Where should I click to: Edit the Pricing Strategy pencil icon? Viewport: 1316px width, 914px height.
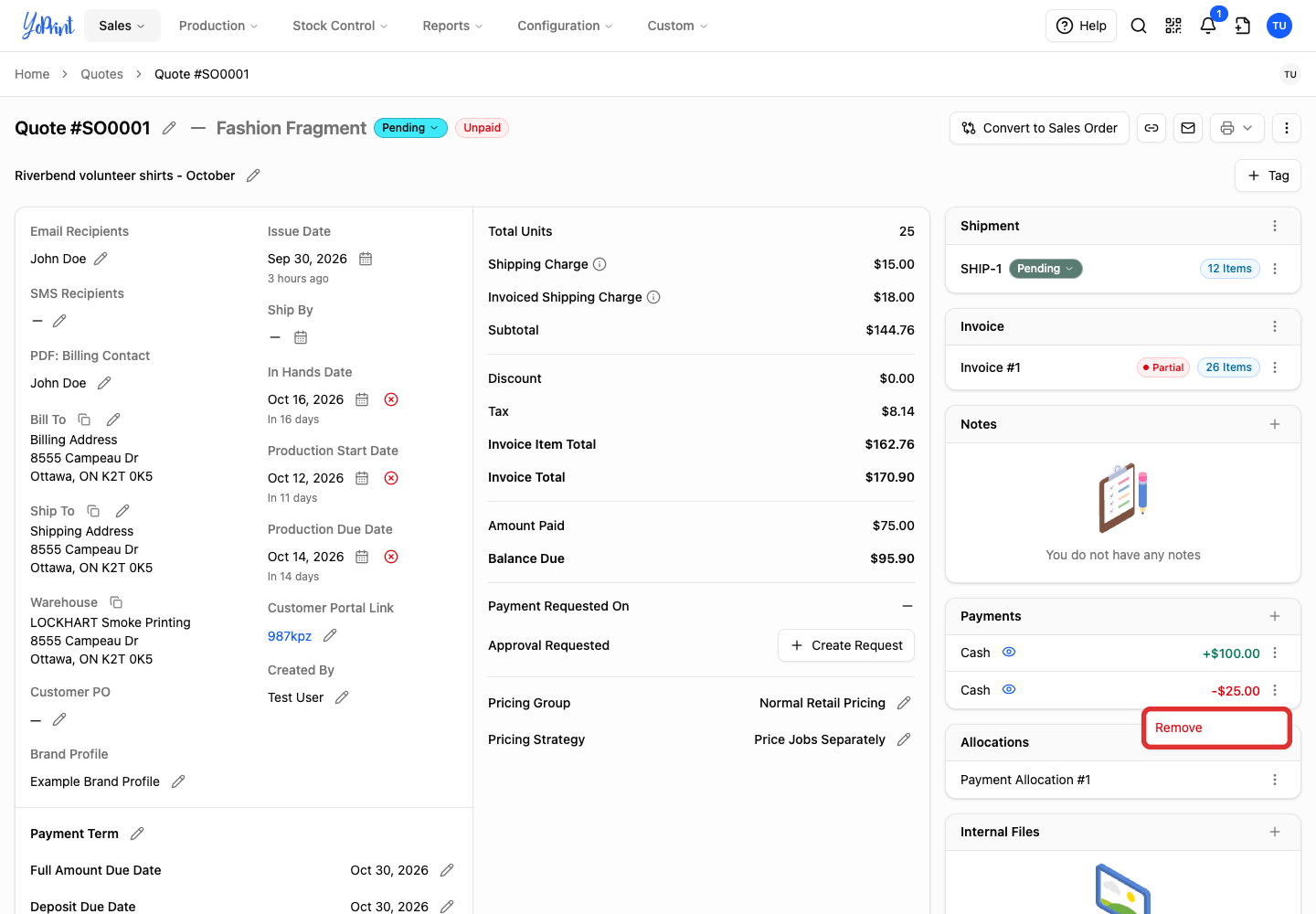click(904, 739)
